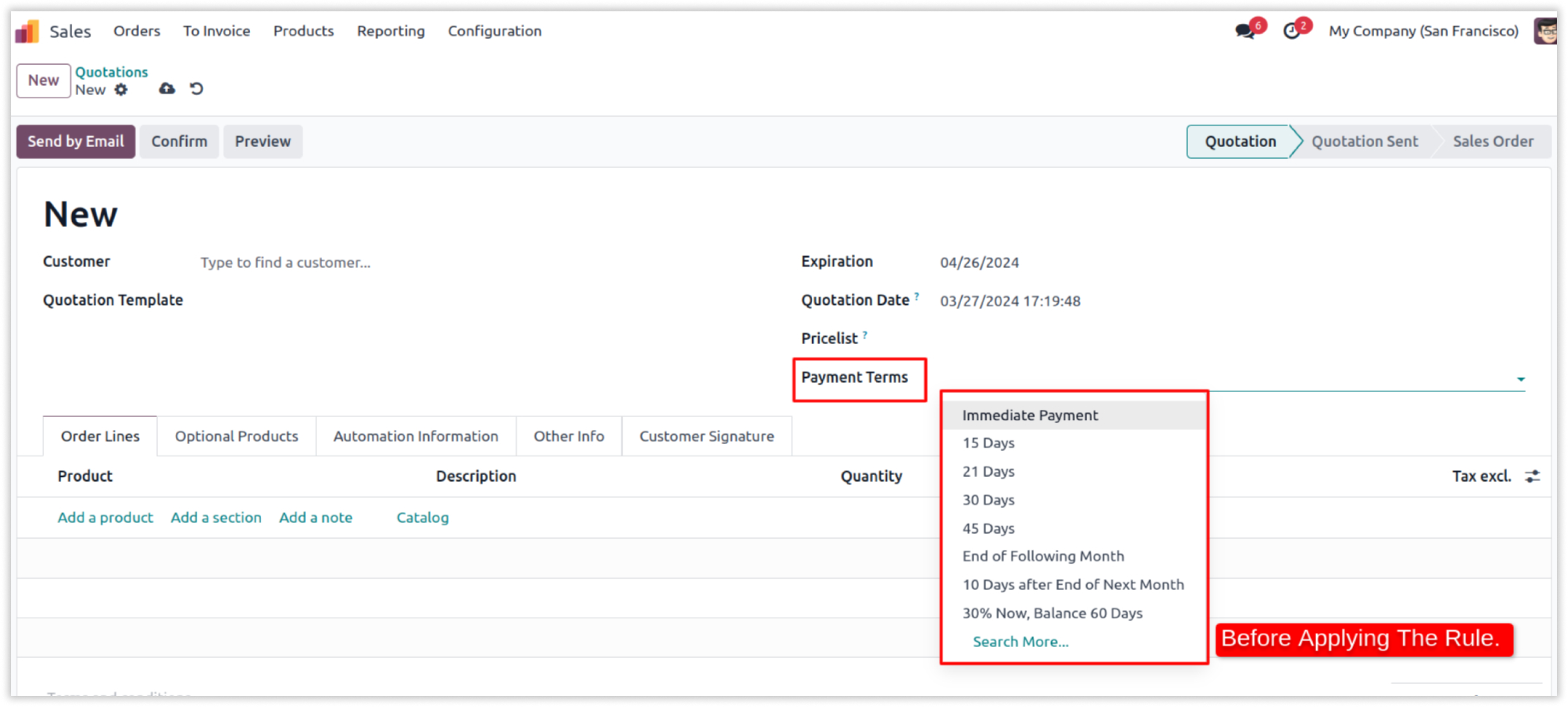The width and height of the screenshot is (1568, 707).
Task: Click the Send by Email button
Action: tap(76, 141)
